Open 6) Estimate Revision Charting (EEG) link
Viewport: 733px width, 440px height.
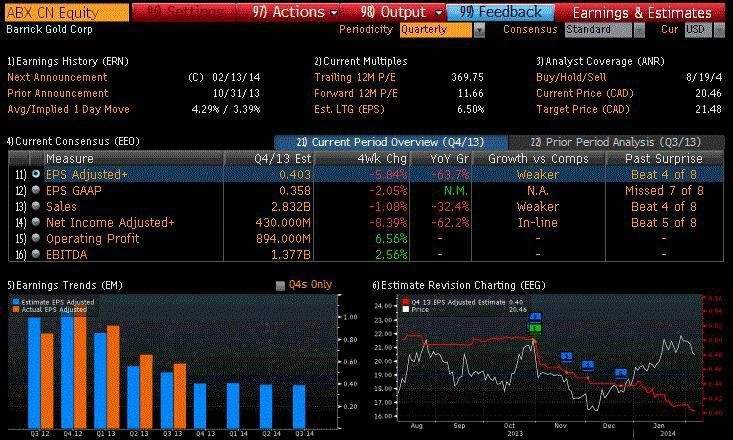point(459,285)
